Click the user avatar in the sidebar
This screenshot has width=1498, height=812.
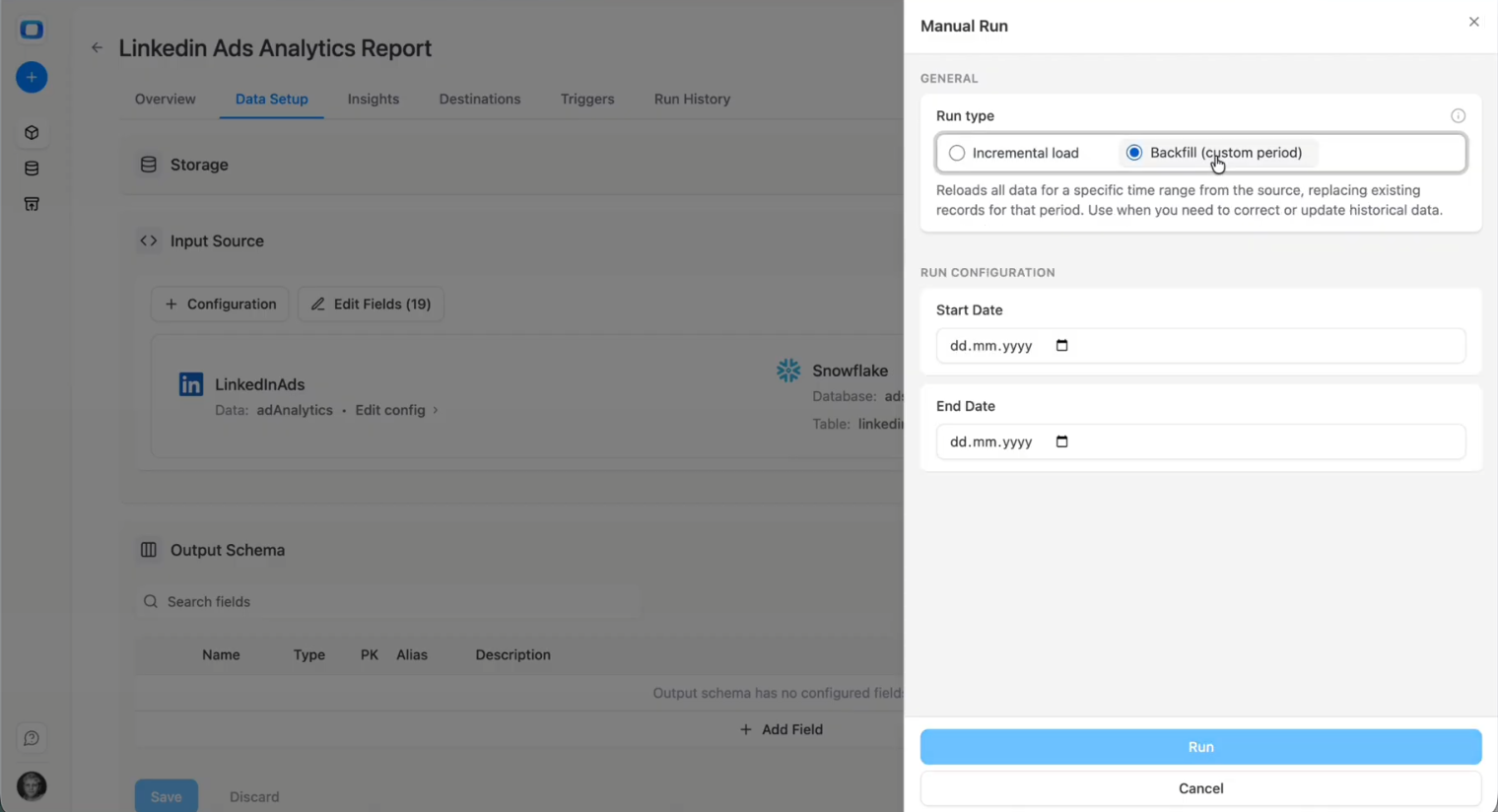31,785
